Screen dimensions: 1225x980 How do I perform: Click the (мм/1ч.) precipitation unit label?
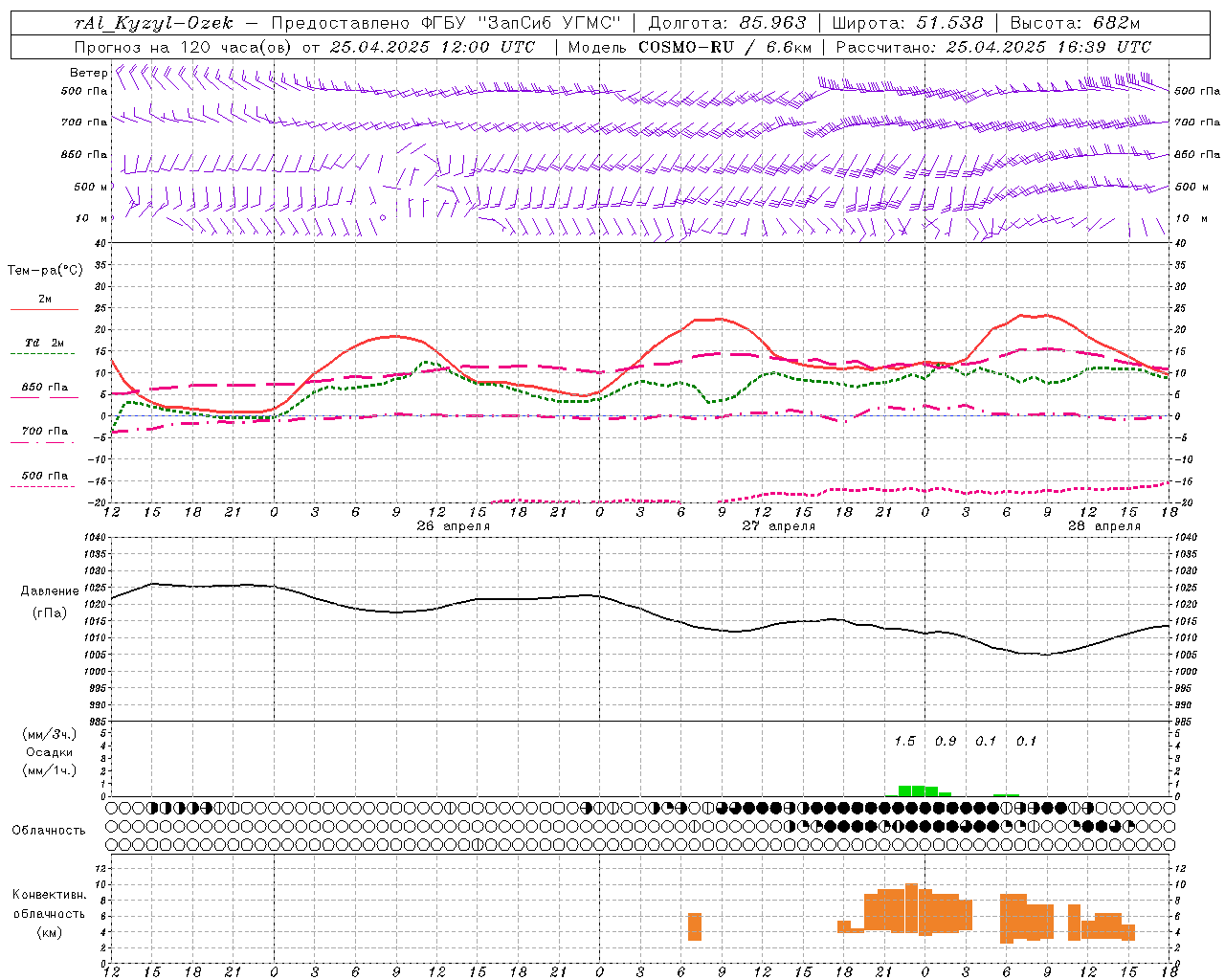tap(49, 770)
